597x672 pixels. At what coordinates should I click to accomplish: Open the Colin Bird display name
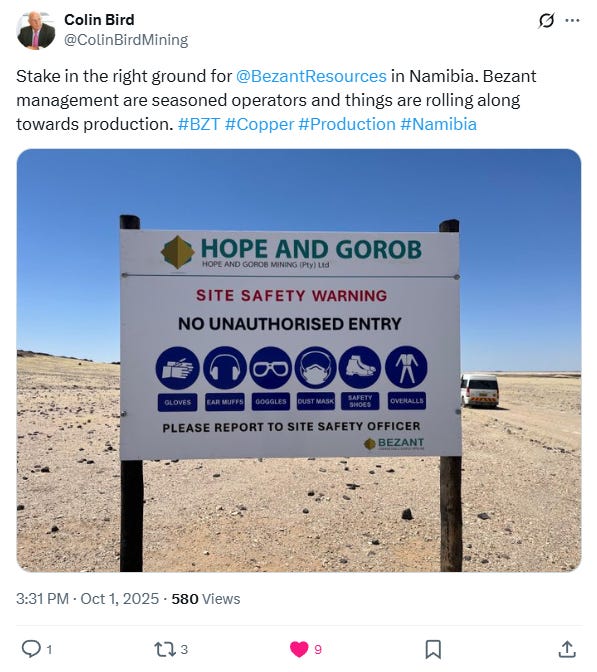point(99,20)
